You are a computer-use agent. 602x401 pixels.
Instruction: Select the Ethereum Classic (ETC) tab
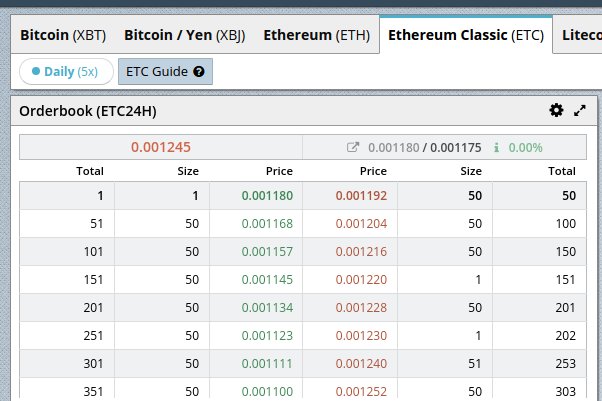click(x=466, y=35)
